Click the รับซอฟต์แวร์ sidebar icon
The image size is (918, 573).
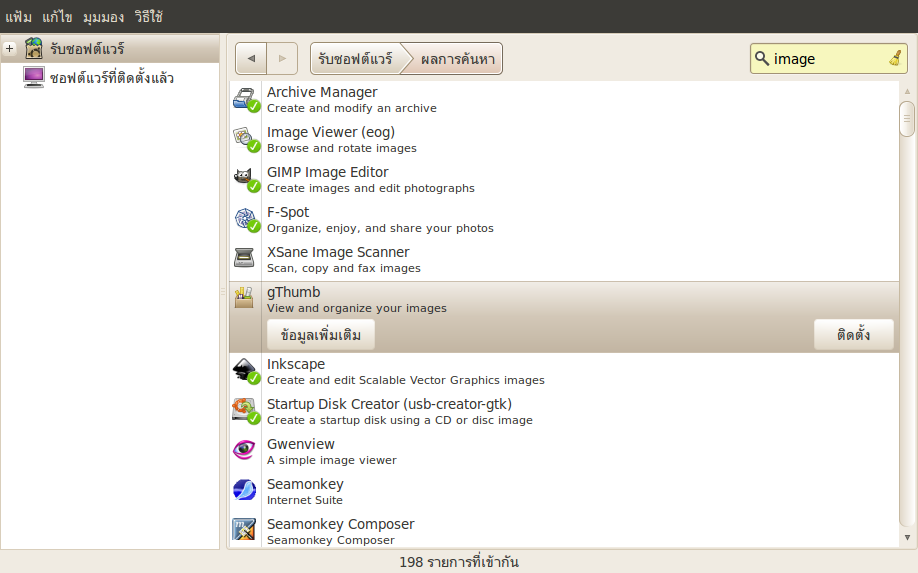(34, 48)
